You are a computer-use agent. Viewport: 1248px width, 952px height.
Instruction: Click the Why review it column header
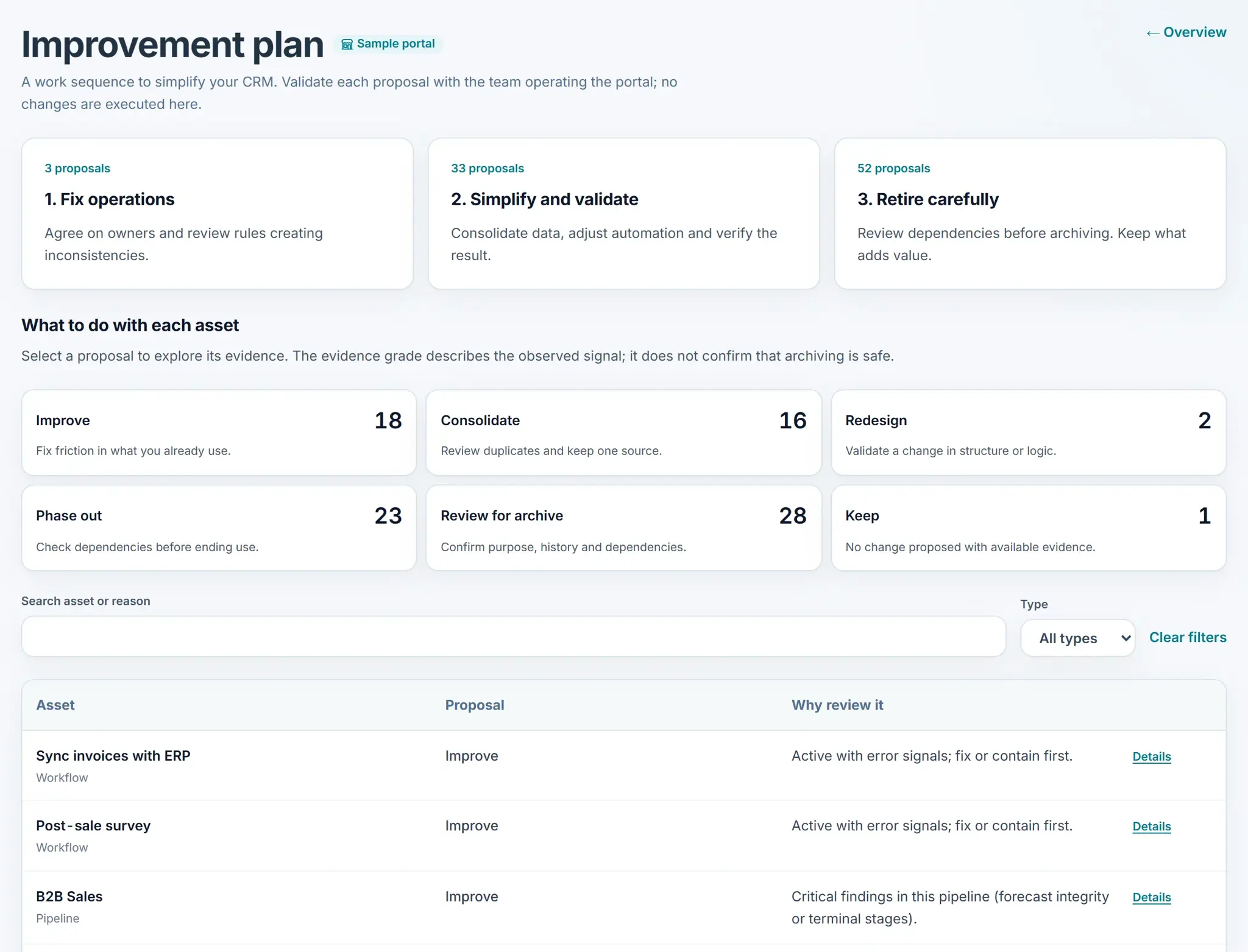pos(837,705)
